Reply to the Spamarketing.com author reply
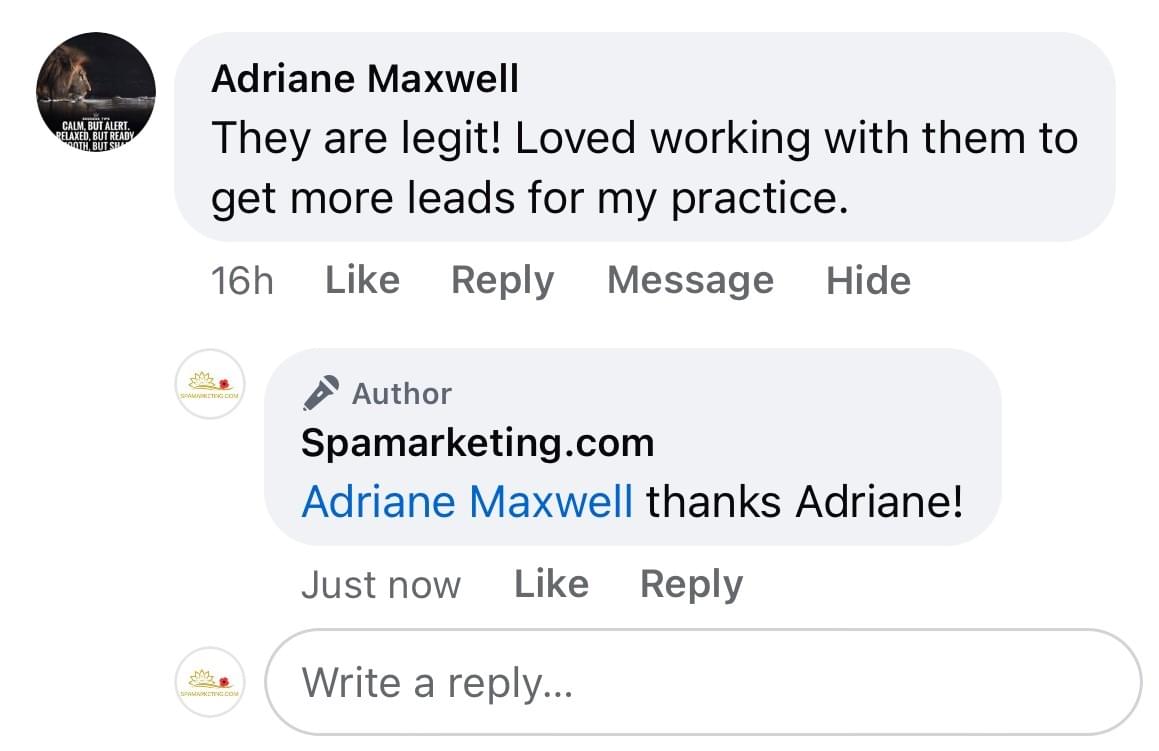 coord(691,584)
